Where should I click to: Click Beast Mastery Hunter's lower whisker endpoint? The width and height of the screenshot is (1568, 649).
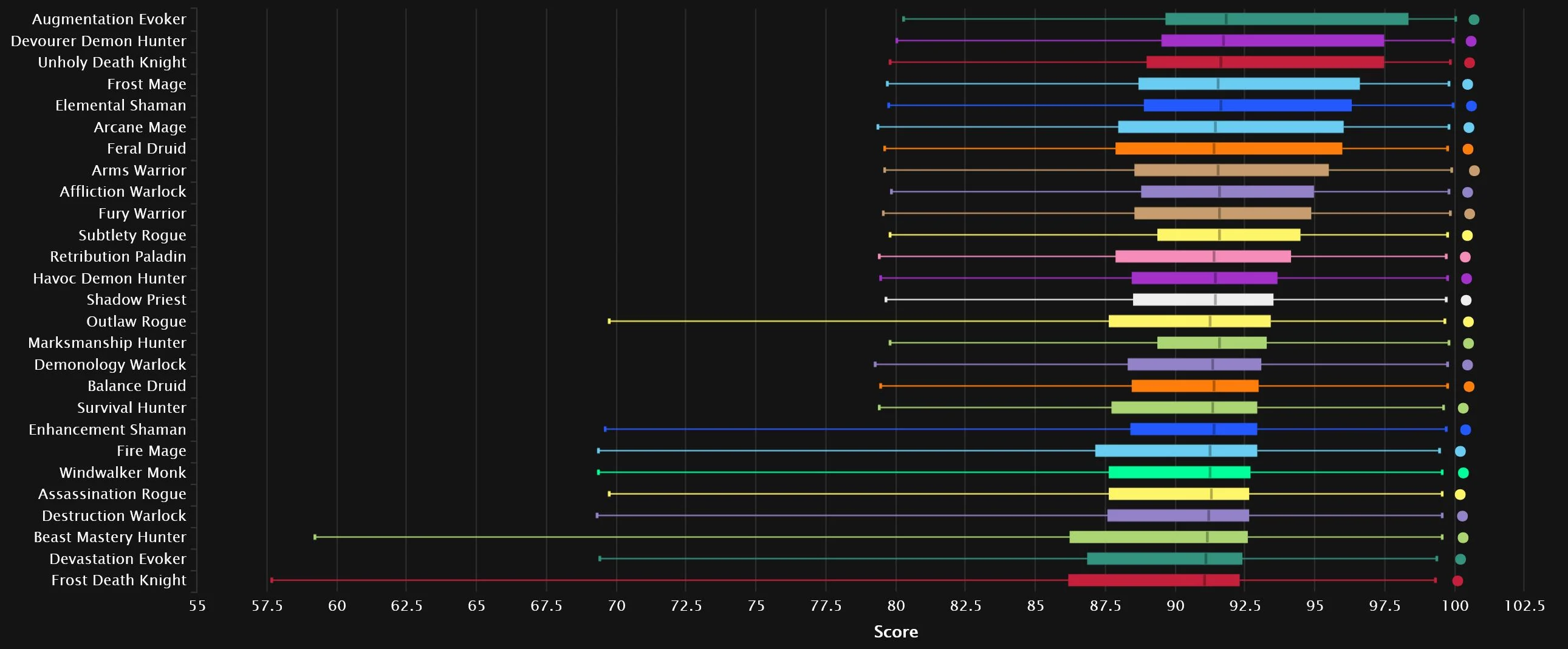pyautogui.click(x=315, y=537)
